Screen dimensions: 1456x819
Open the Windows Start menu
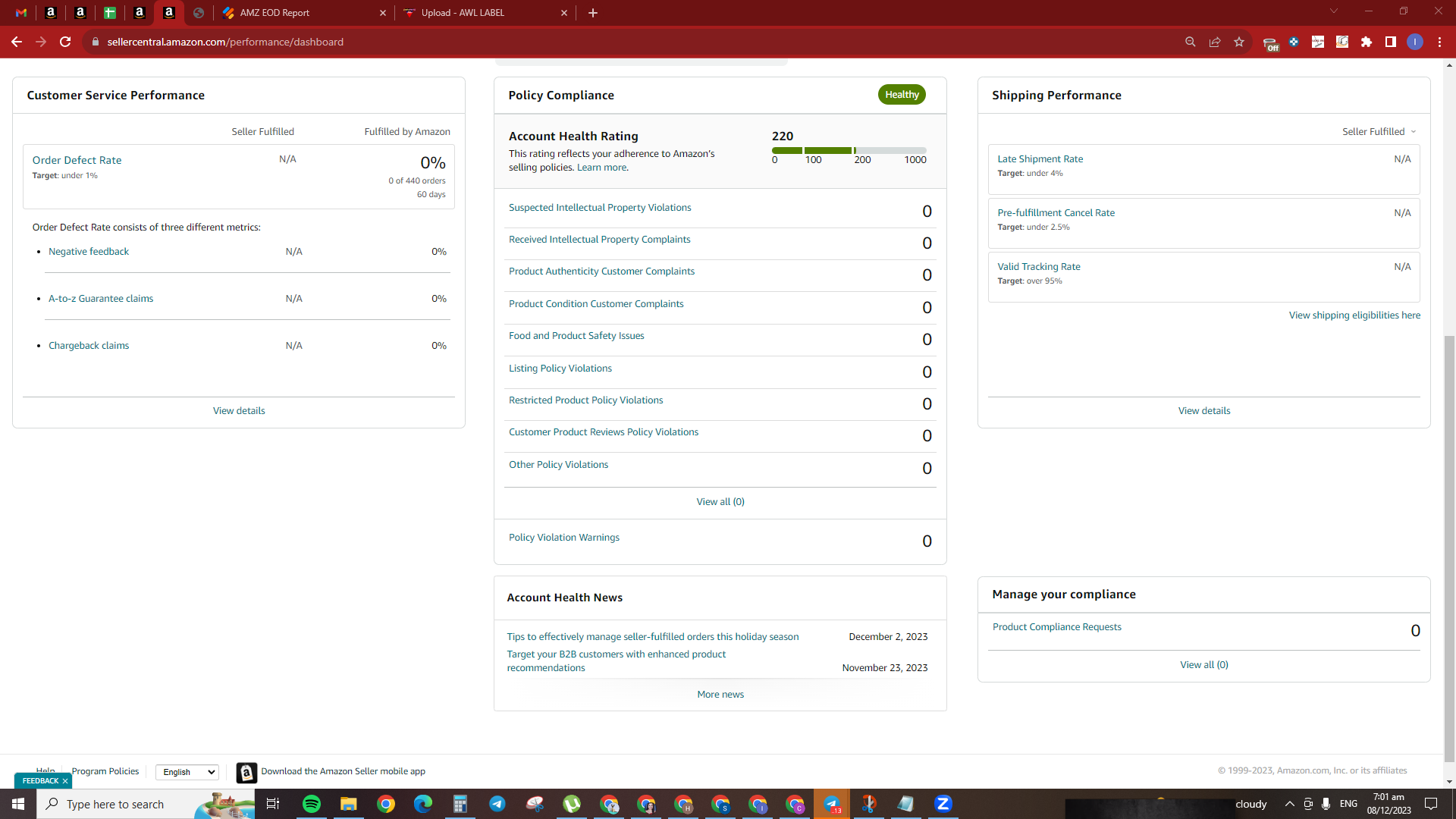[18, 804]
